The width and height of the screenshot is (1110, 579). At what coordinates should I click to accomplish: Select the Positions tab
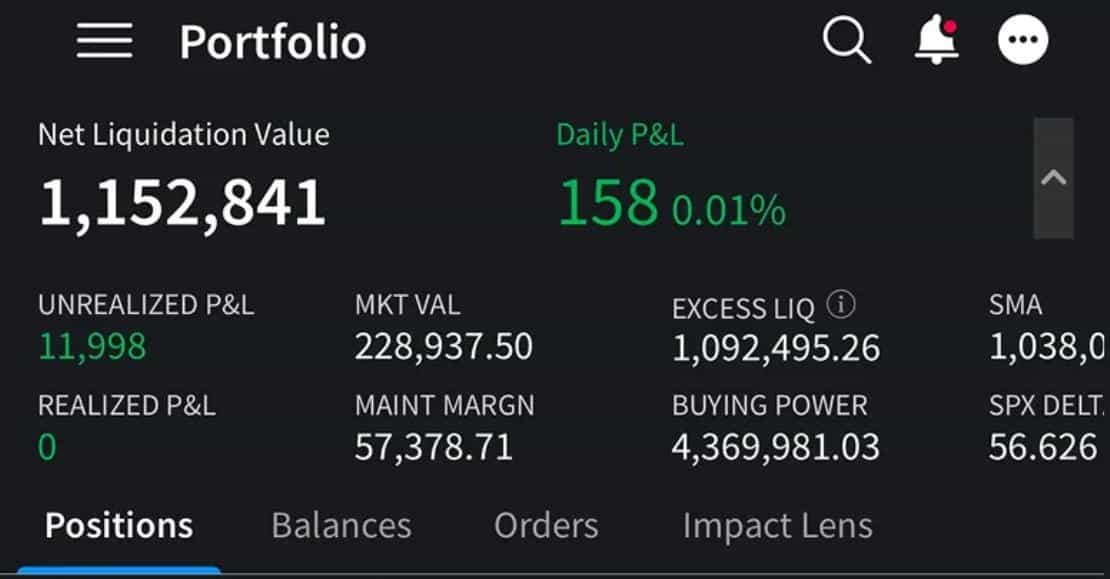(119, 526)
